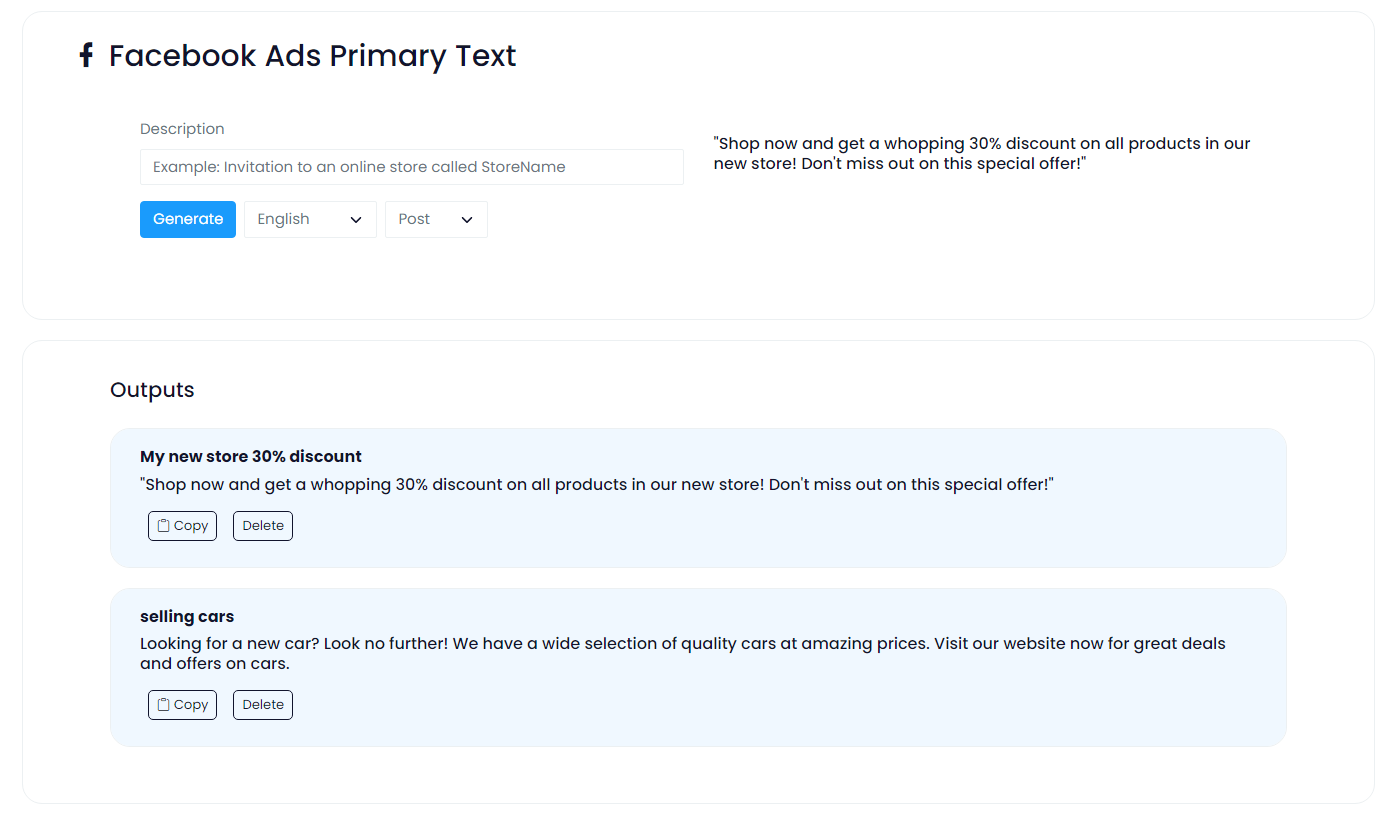Copy the selling cars output text
Screen dimensions: 1400x820
click(182, 705)
